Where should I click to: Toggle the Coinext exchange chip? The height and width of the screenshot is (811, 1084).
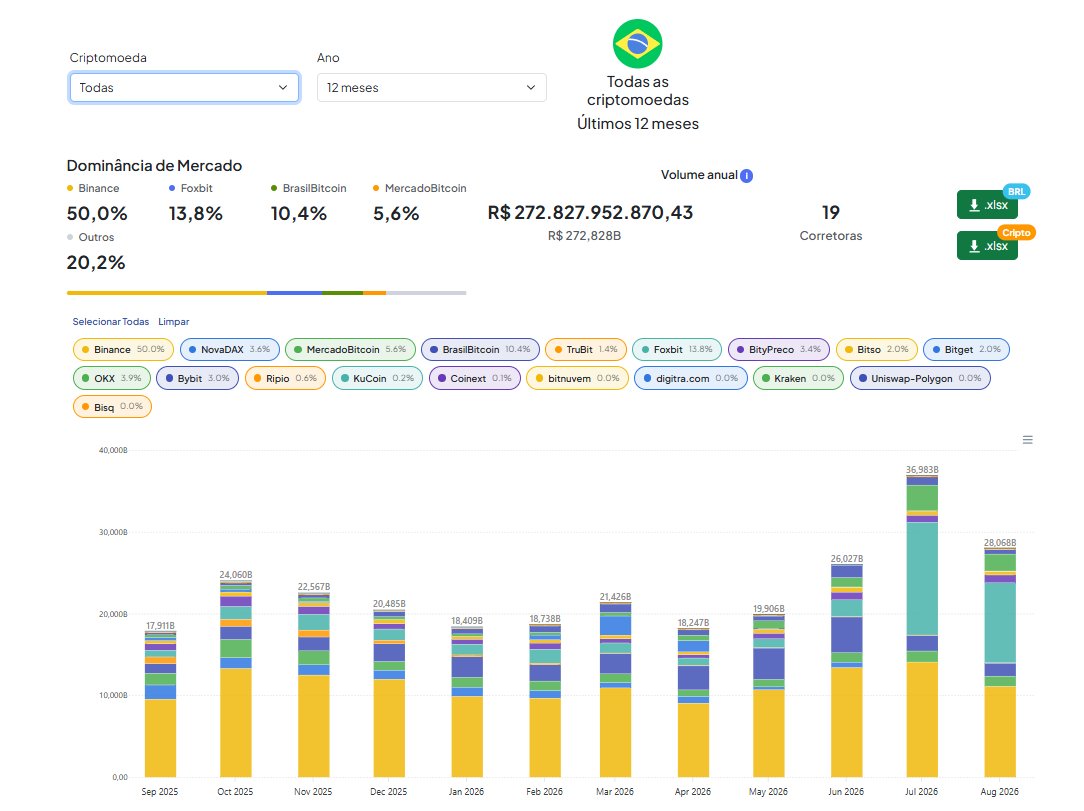(x=474, y=378)
